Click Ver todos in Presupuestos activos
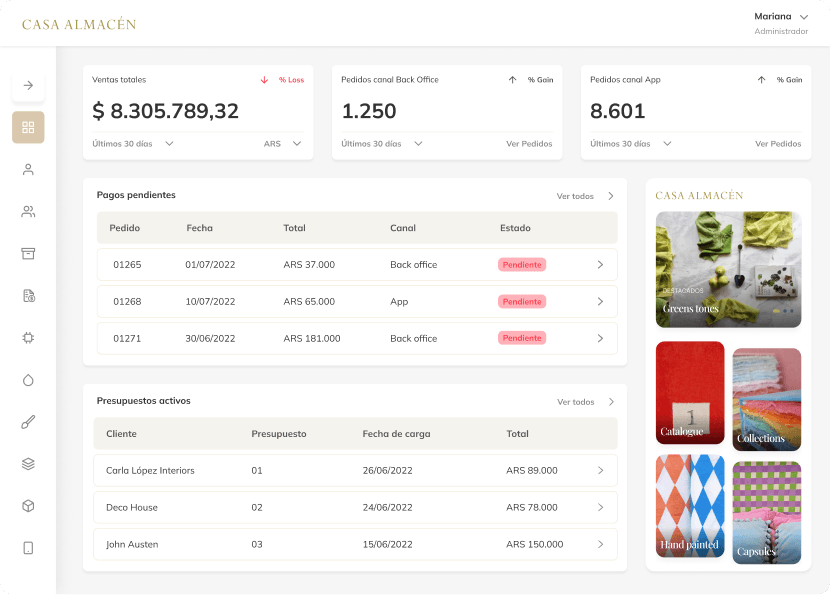 [x=585, y=402]
